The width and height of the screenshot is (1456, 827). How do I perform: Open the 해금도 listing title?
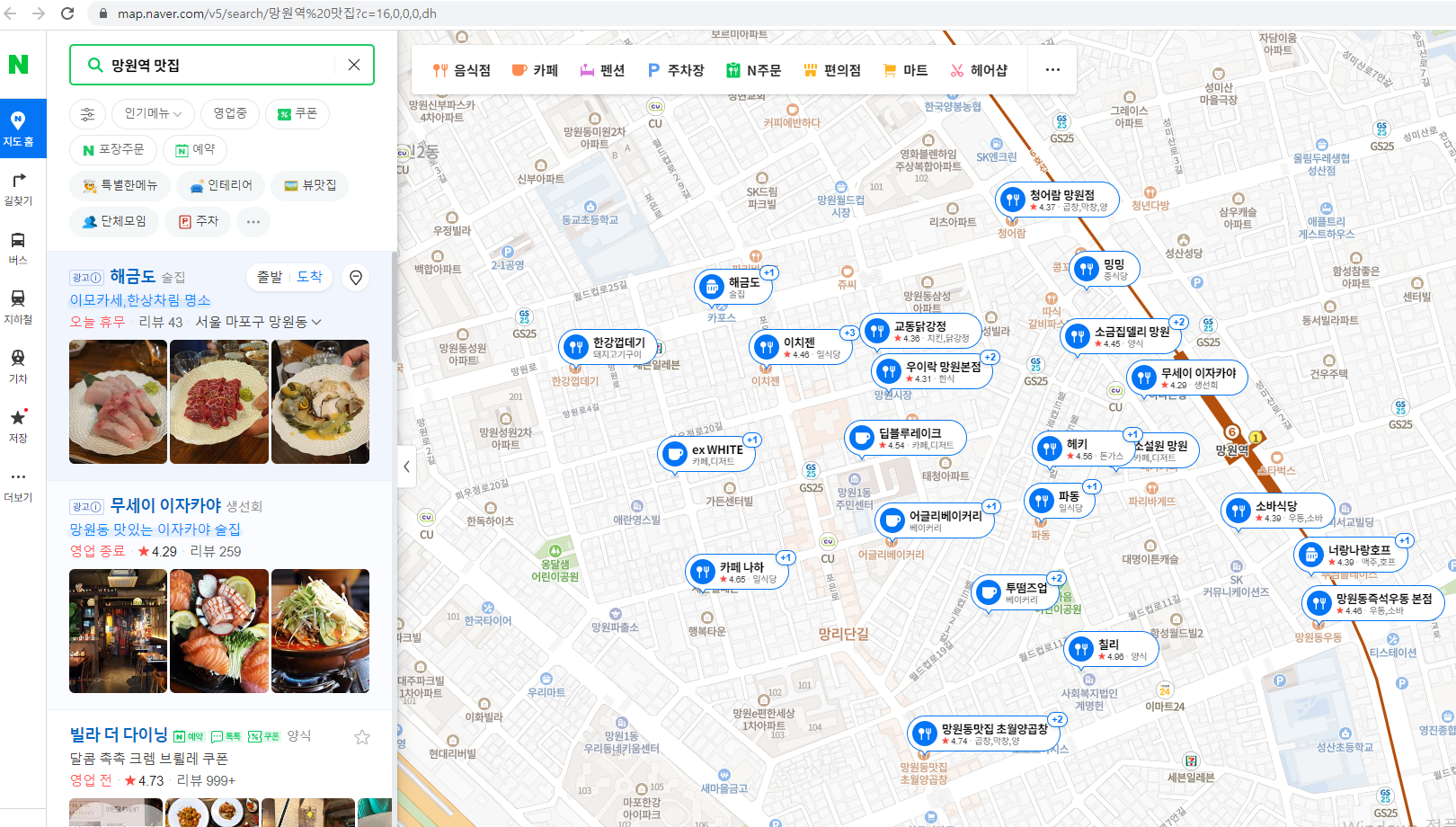click(x=133, y=276)
